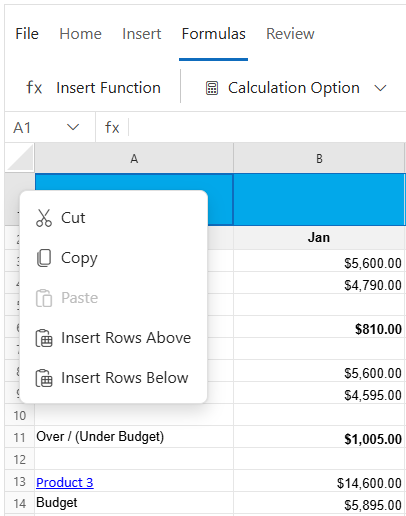Click the calculator icon beside Calculation Option

[x=212, y=88]
